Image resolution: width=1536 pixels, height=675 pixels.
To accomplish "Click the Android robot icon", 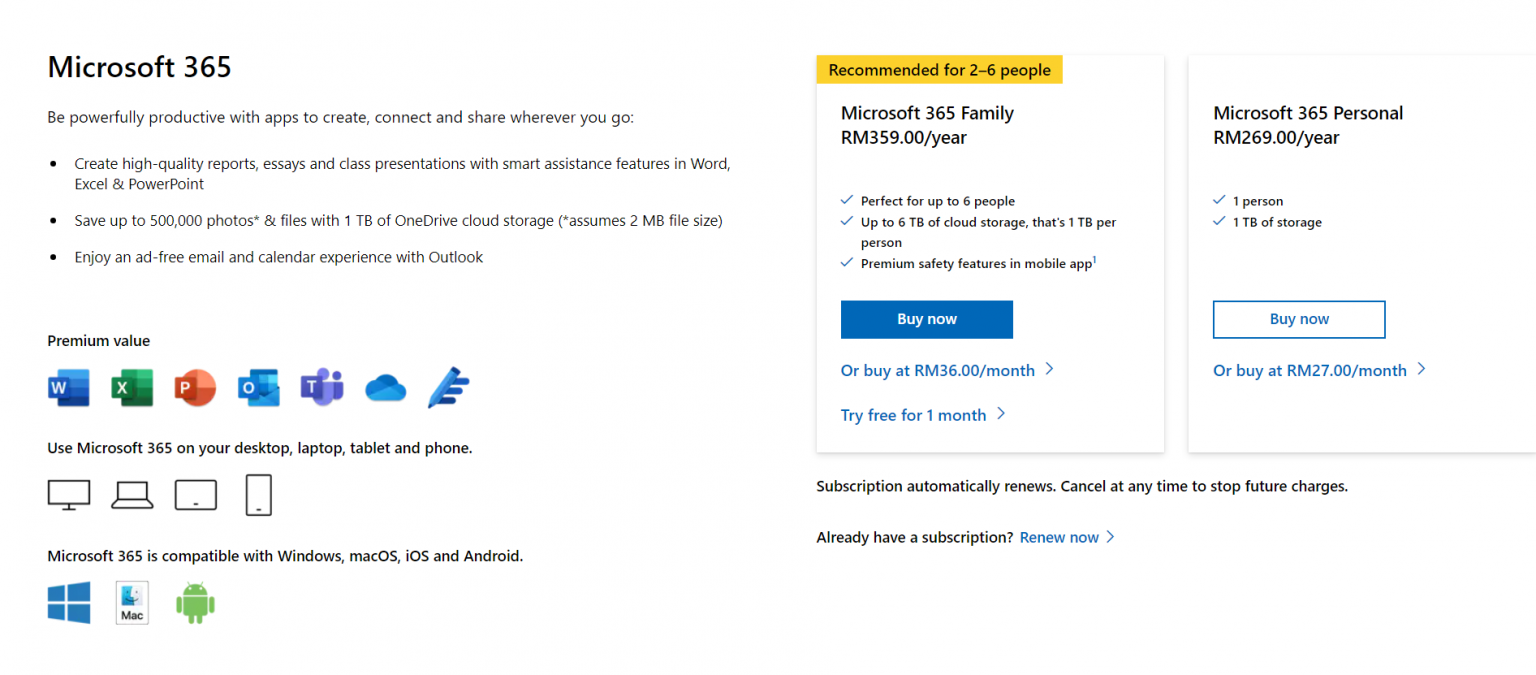I will pyautogui.click(x=195, y=602).
